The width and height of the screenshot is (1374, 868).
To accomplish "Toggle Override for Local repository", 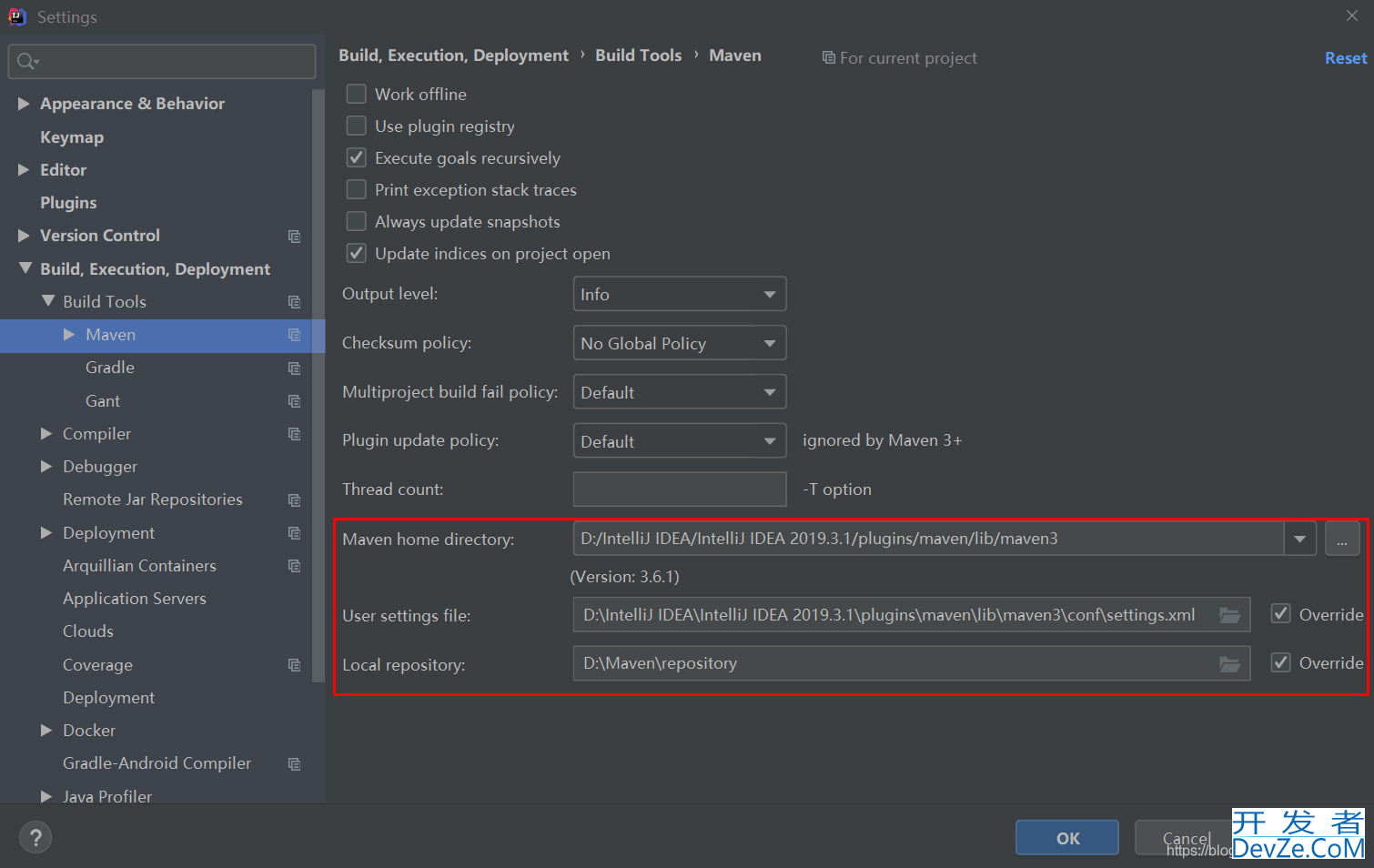I will [x=1281, y=661].
